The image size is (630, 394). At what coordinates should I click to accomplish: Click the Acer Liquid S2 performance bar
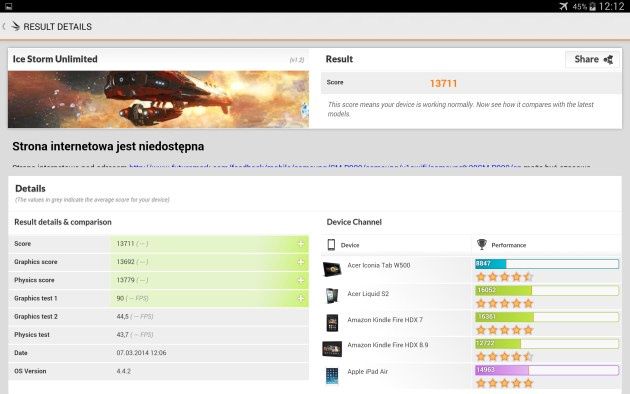(x=547, y=290)
